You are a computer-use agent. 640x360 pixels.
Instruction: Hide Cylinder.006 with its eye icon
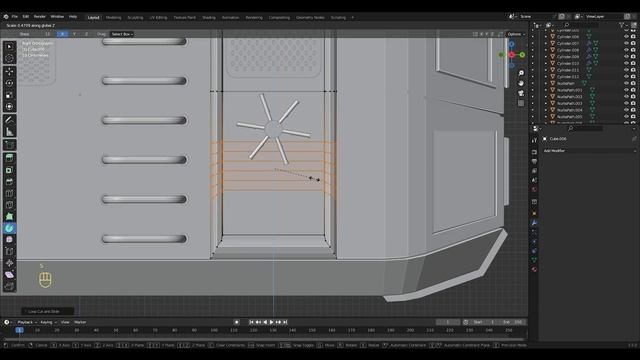click(627, 37)
